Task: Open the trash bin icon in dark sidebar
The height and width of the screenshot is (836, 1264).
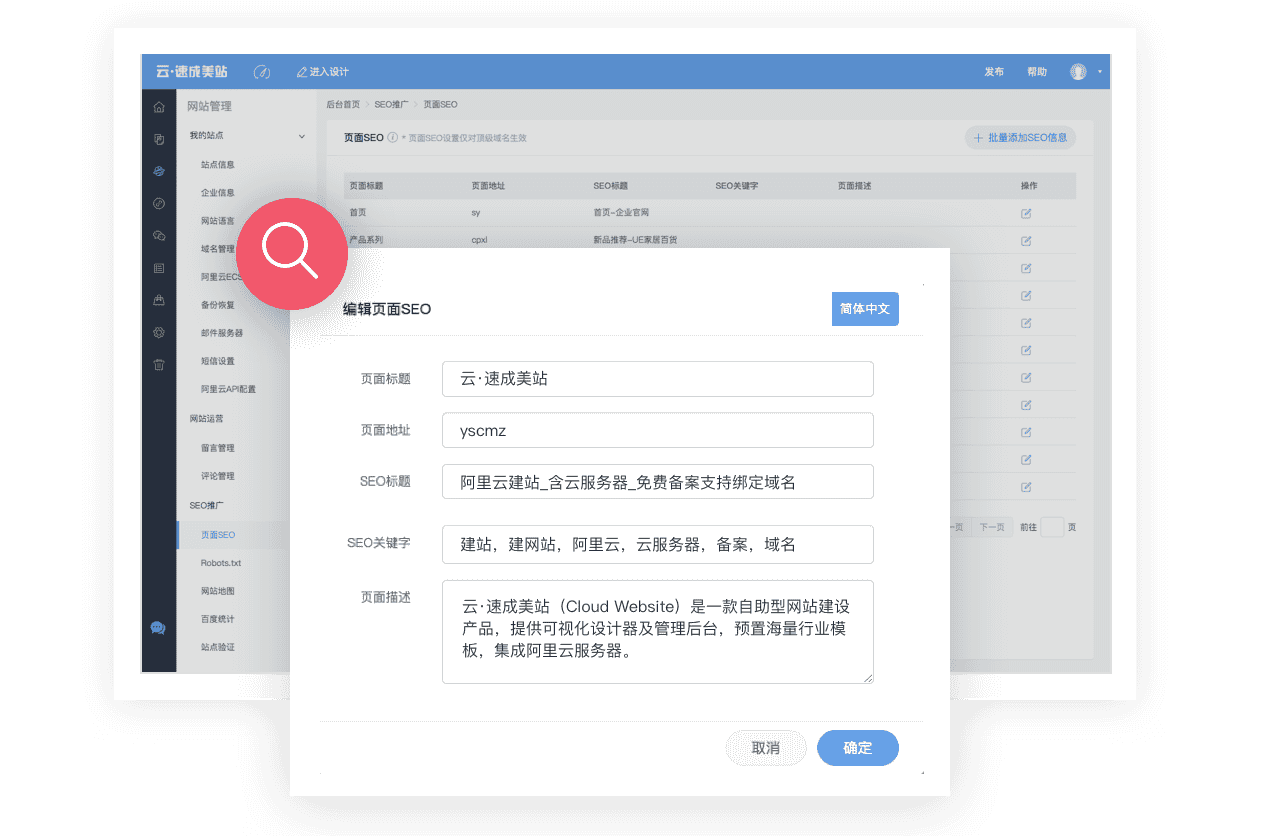Action: tap(158, 365)
